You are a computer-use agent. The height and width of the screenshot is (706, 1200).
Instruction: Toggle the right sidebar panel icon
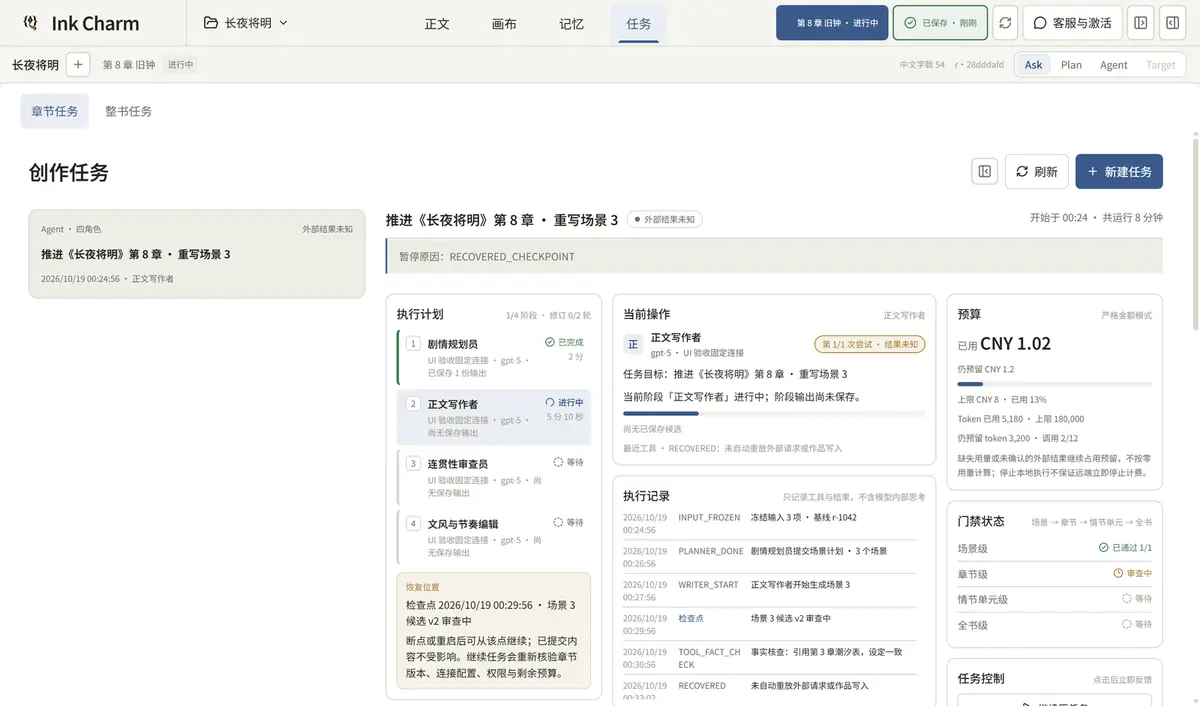(x=1170, y=23)
